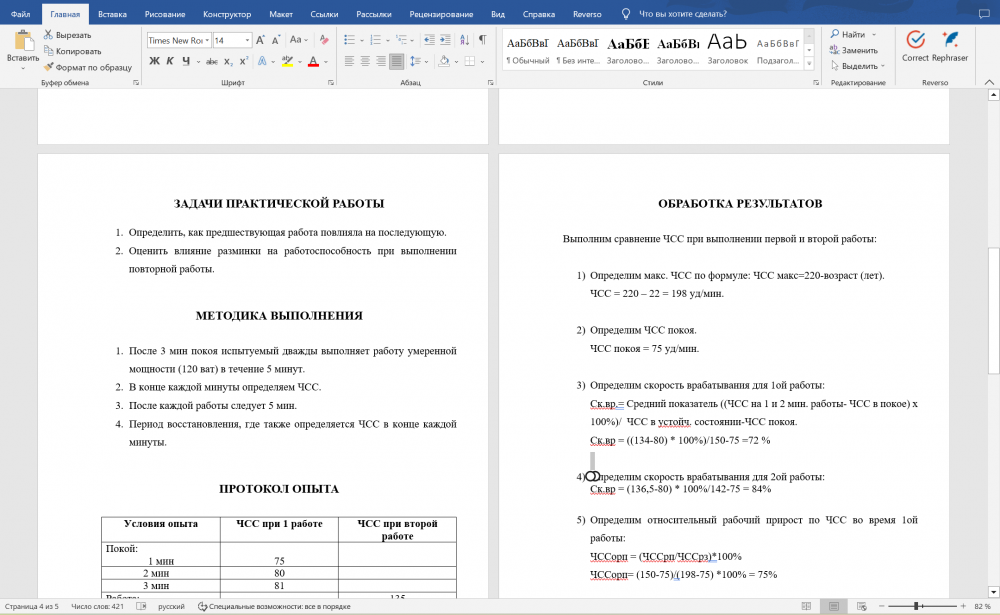Toggle Justify paragraph alignment
This screenshot has width=1000, height=615.
396,61
